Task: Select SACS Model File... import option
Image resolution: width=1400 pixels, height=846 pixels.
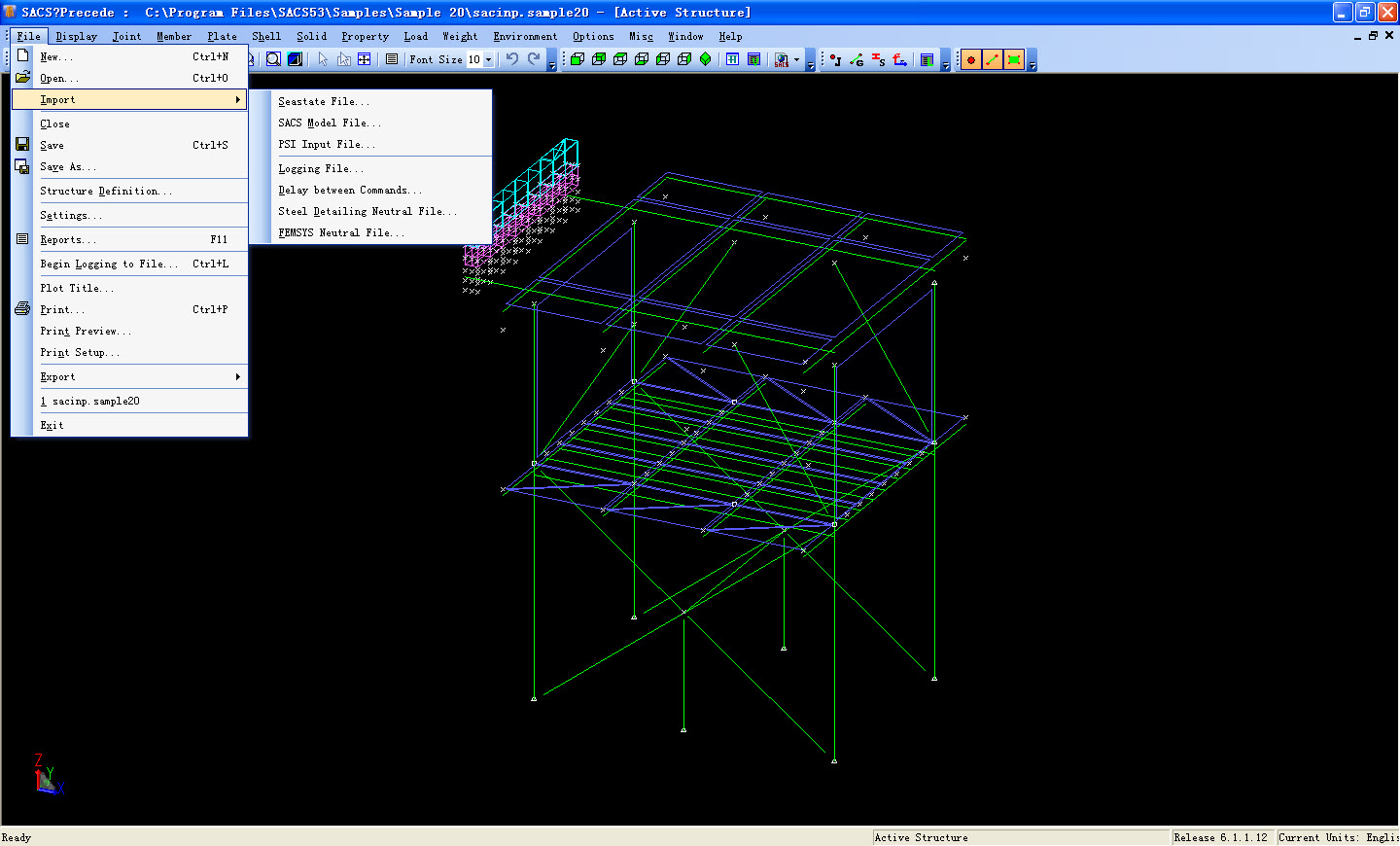Action: (x=370, y=123)
